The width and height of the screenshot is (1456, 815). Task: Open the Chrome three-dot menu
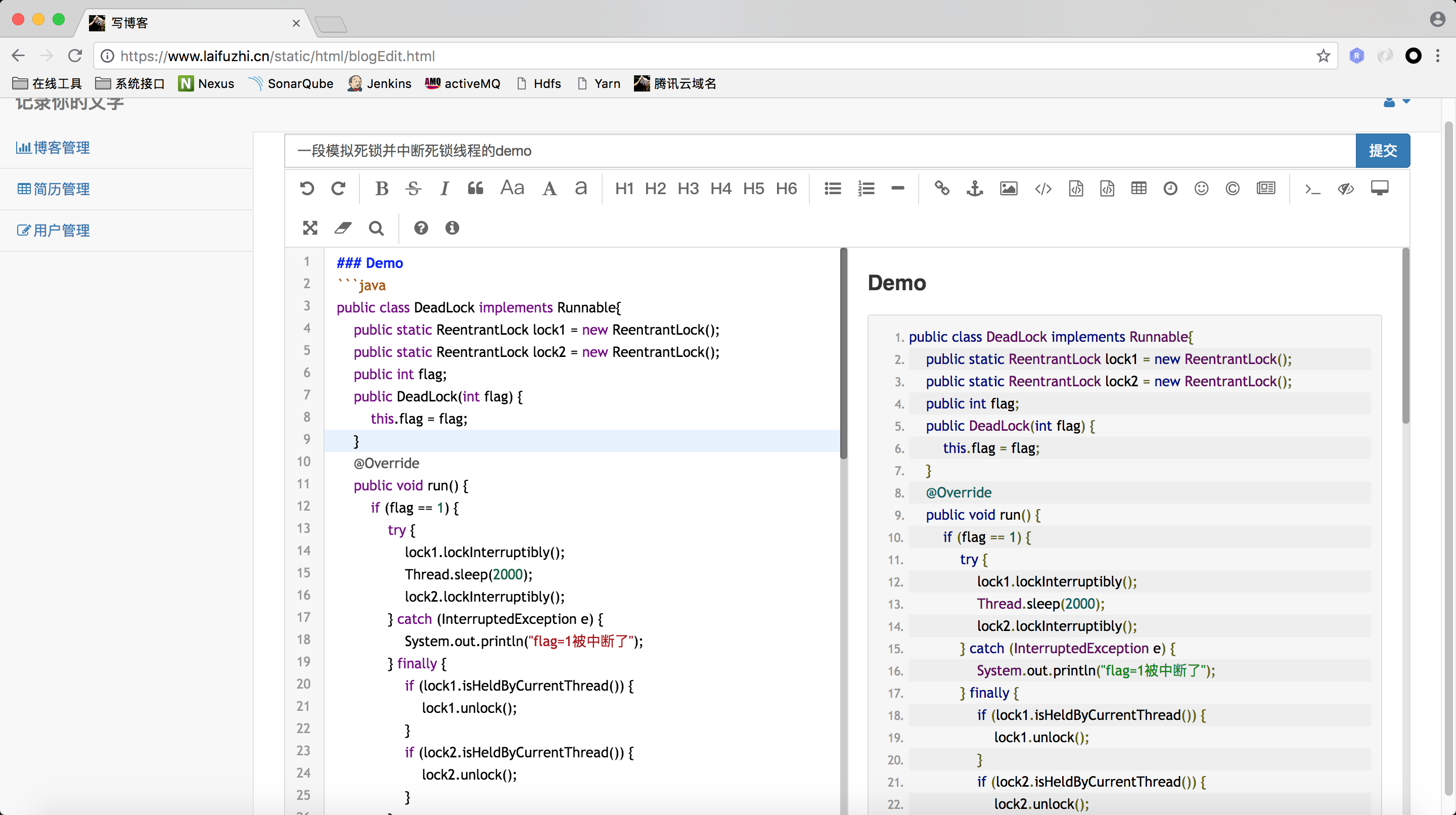point(1437,56)
